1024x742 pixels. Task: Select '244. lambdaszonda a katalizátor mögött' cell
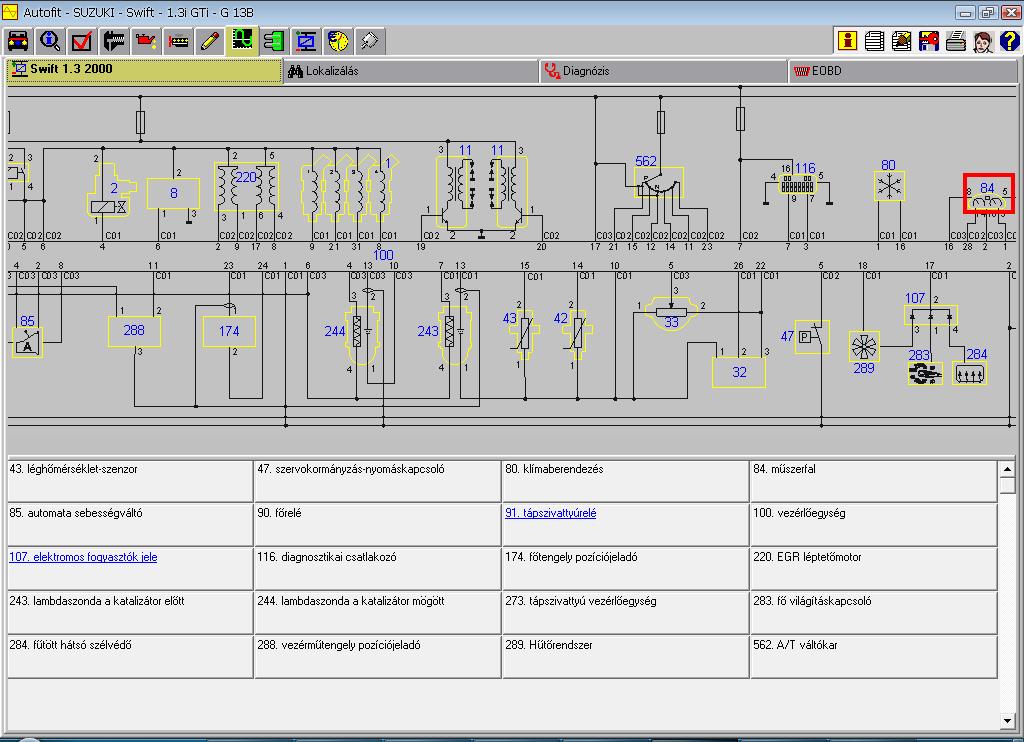(x=377, y=613)
